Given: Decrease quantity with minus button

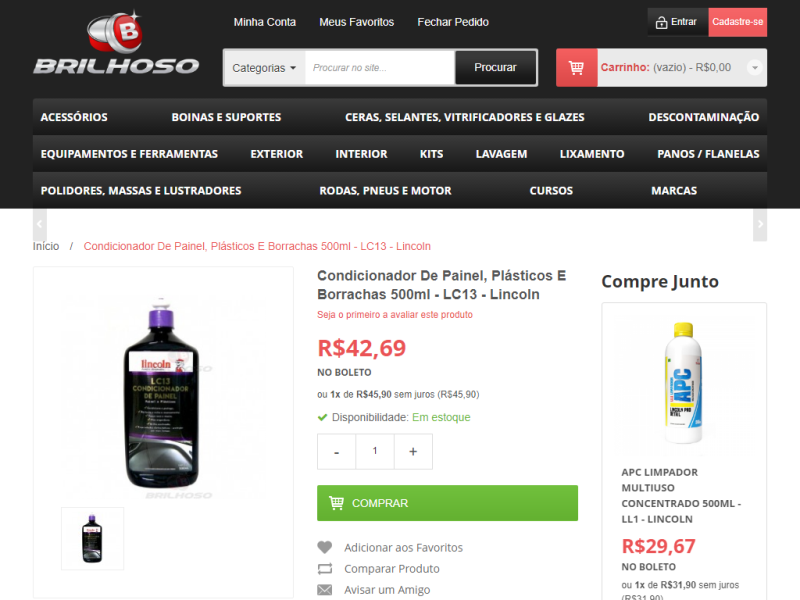Looking at the screenshot, I should [336, 452].
